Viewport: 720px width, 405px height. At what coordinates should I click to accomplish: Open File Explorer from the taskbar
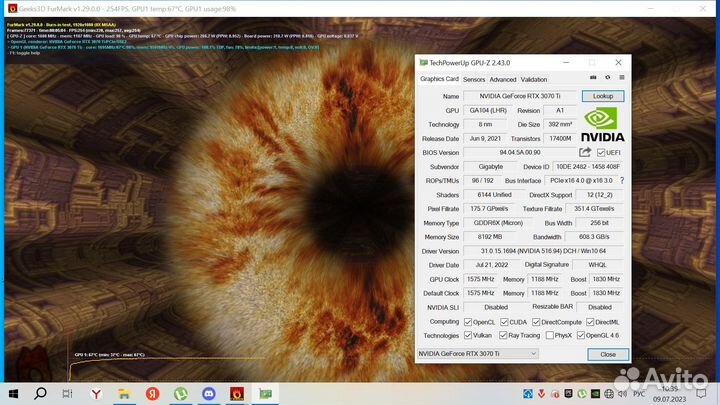coord(124,394)
